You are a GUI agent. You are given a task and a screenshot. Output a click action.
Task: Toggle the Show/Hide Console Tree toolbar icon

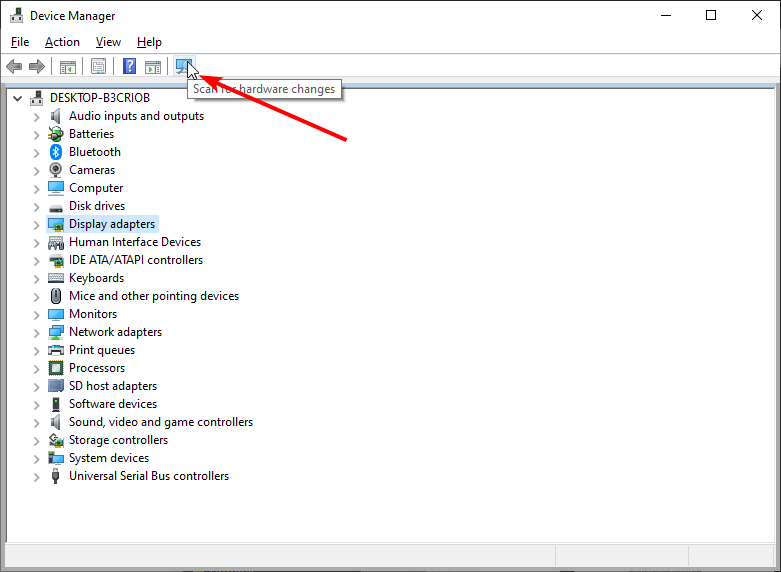[x=67, y=66]
